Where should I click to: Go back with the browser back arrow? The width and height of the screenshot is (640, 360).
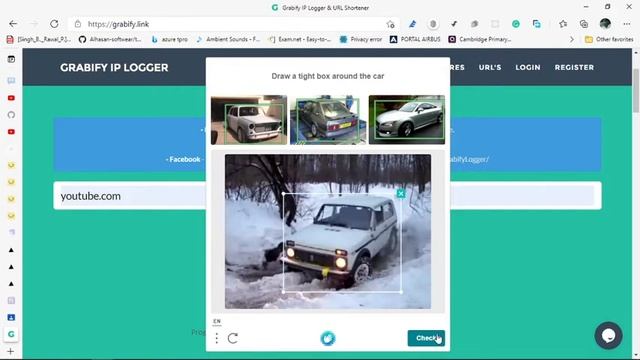pyautogui.click(x=13, y=24)
